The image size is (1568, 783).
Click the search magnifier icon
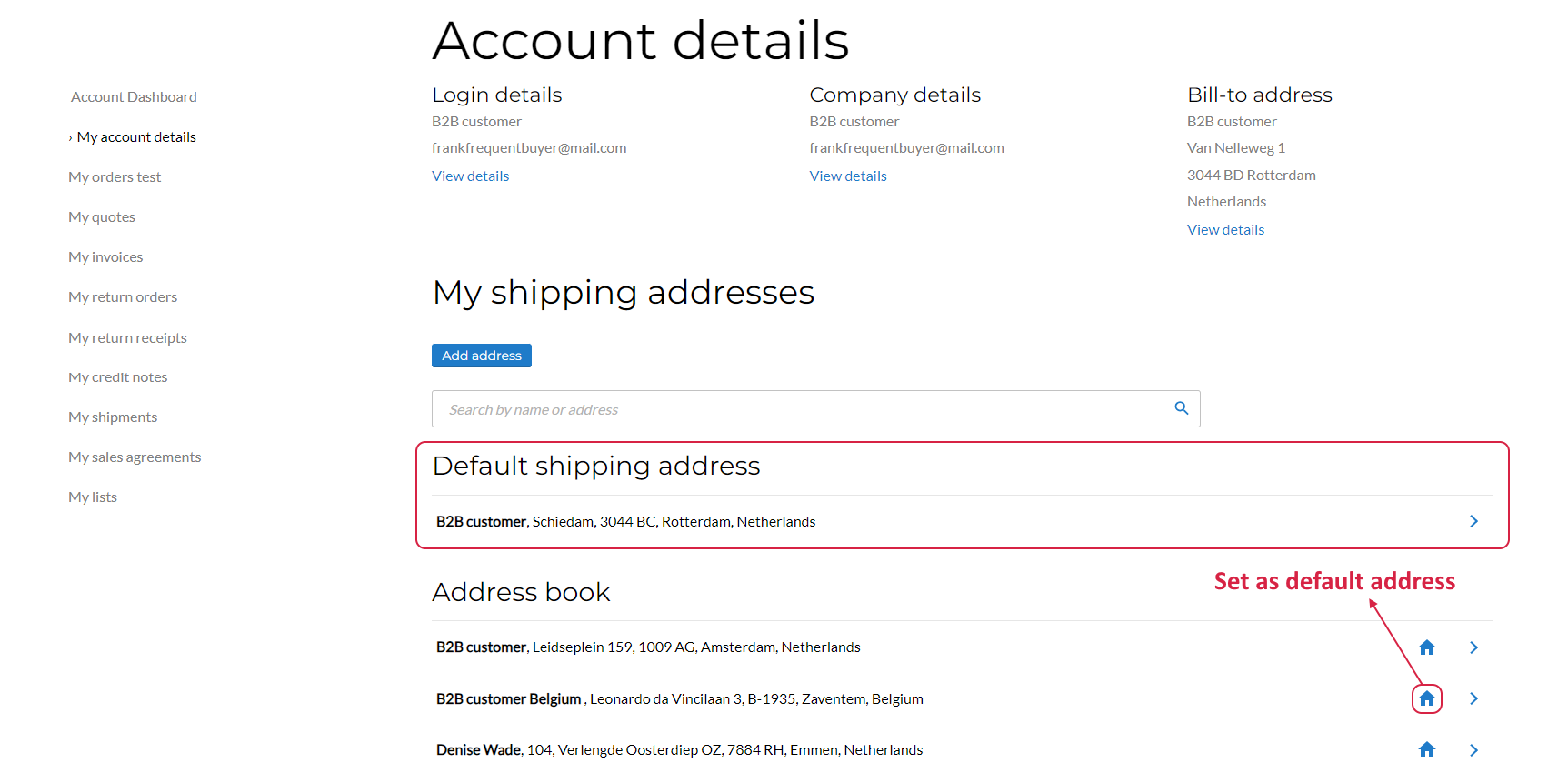1181,408
